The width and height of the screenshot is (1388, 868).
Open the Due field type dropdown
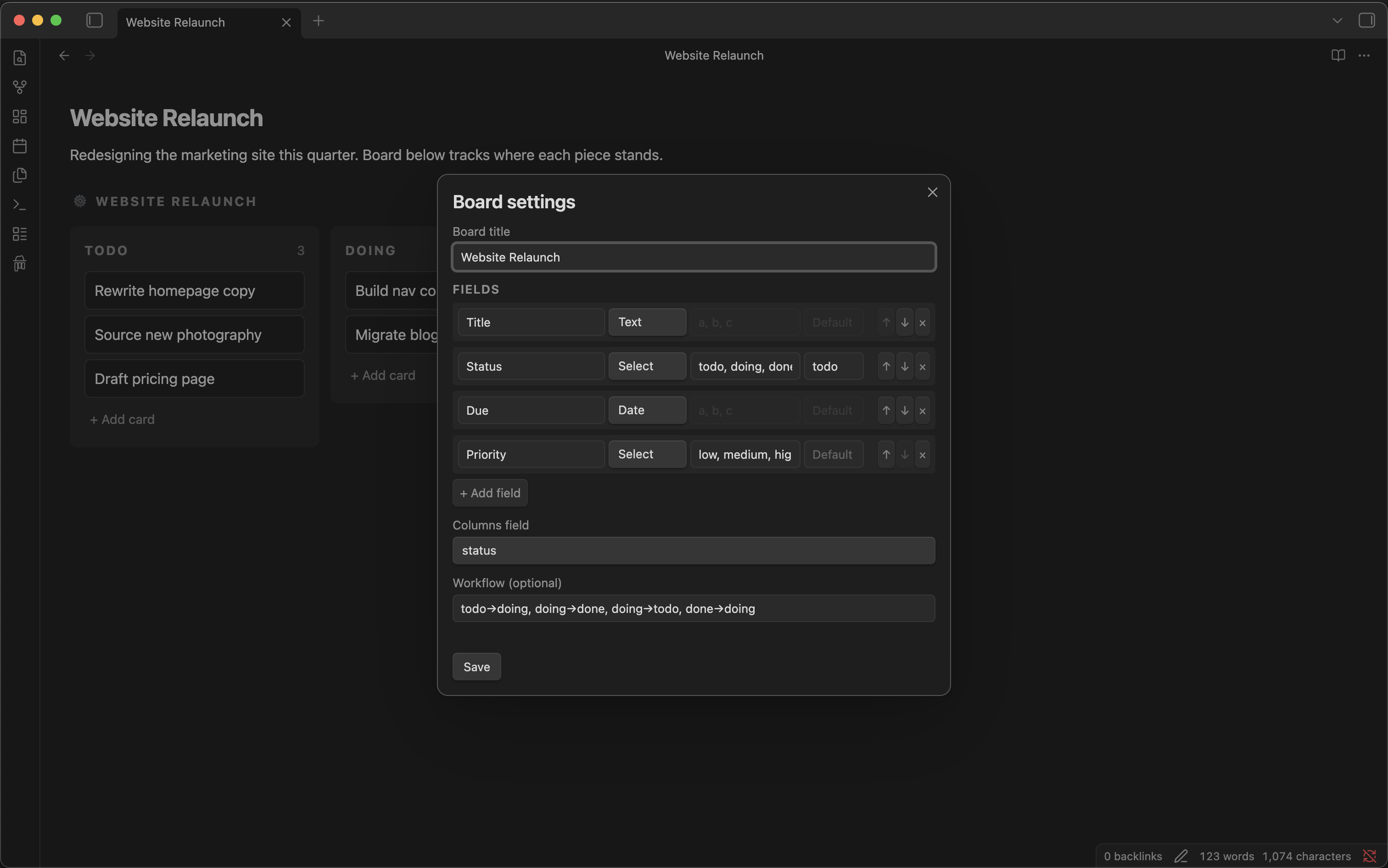coord(647,411)
